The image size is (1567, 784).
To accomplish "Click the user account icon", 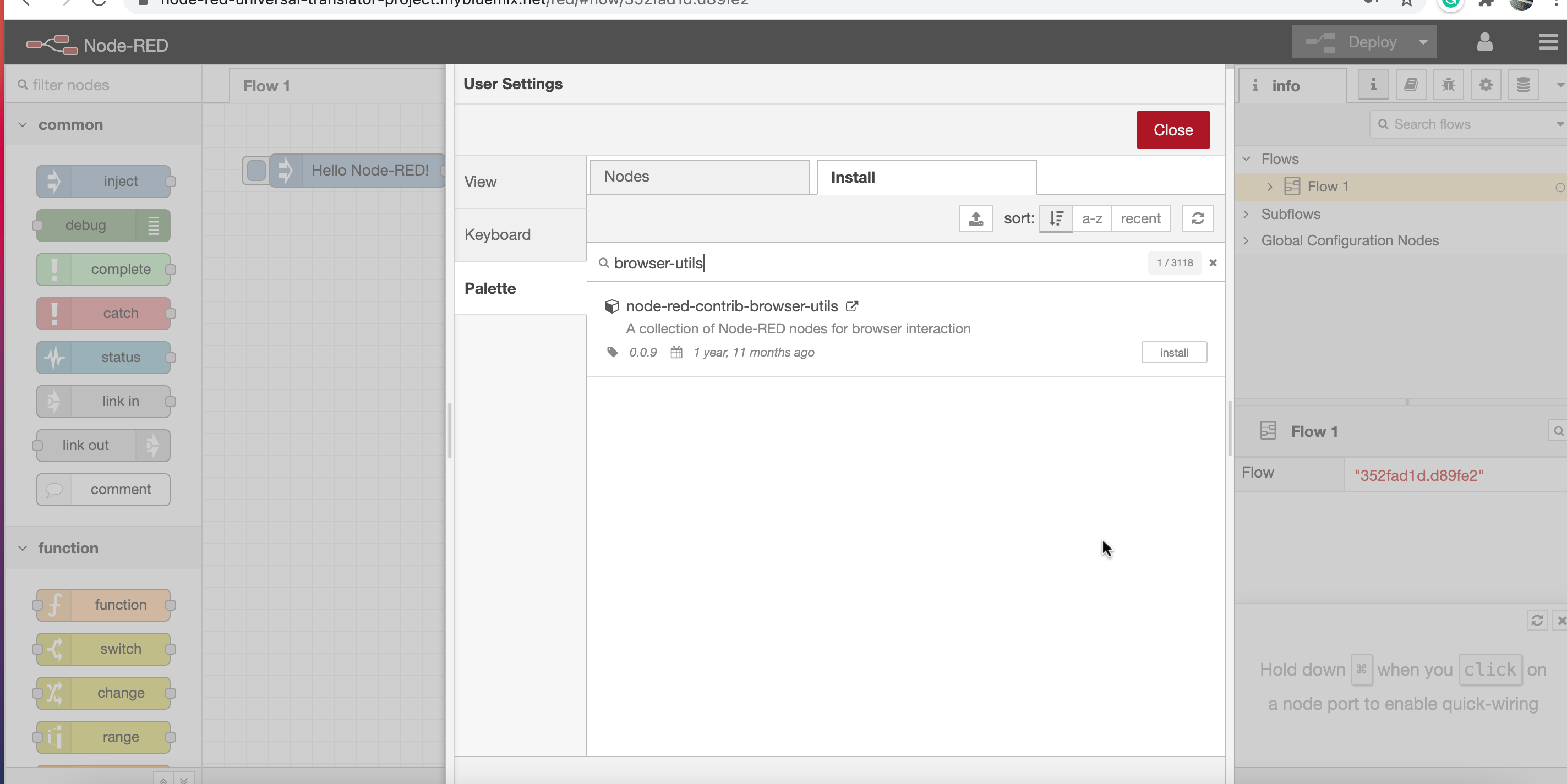I will click(1484, 42).
